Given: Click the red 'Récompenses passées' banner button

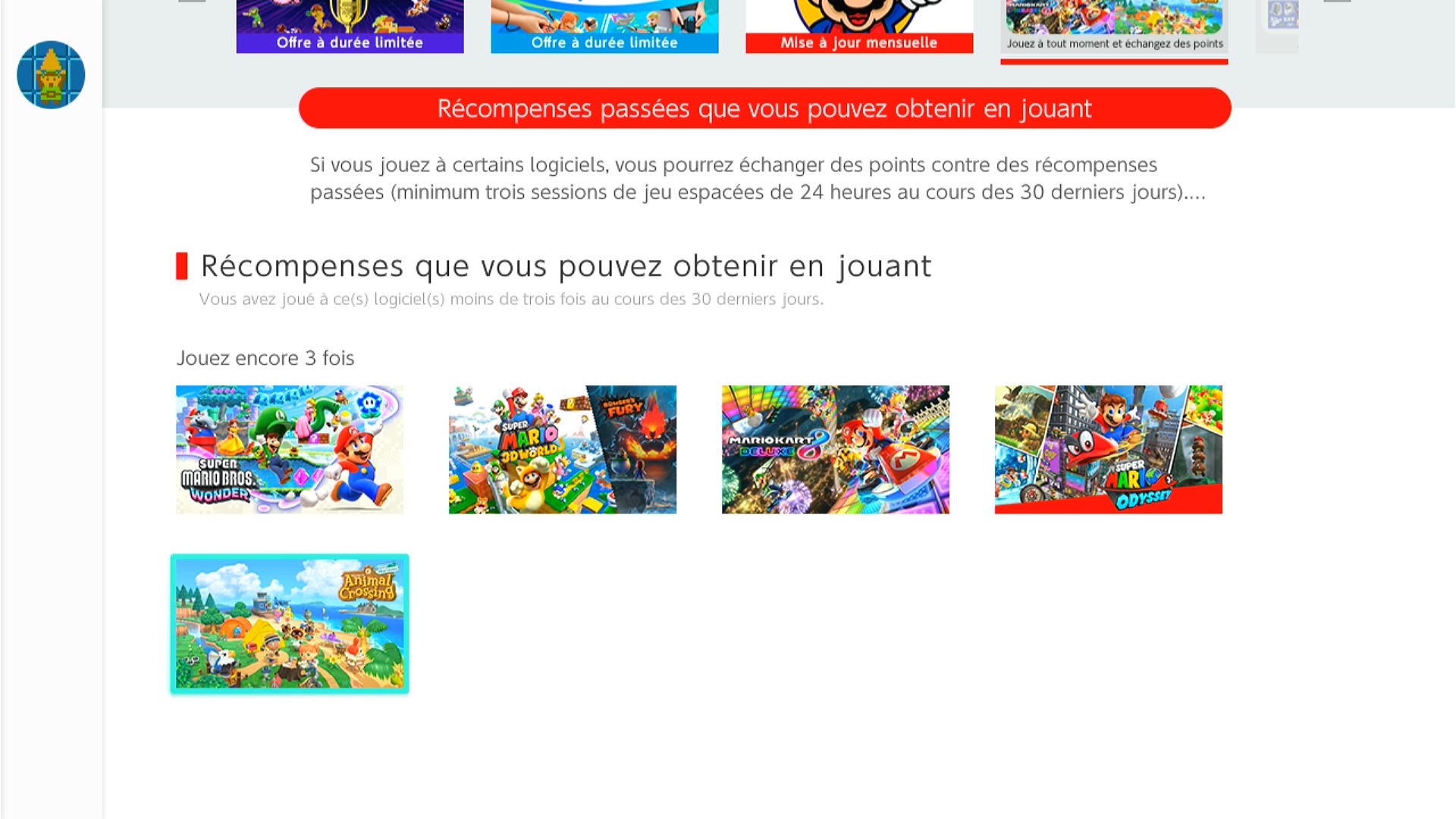Looking at the screenshot, I should [x=764, y=108].
